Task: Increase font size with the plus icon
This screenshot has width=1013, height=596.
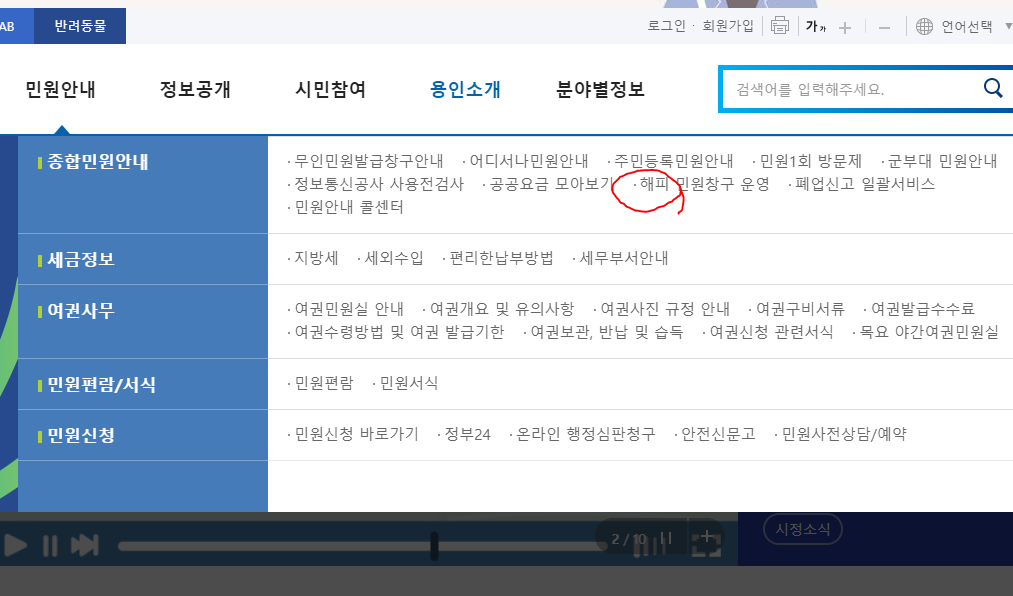Action: [845, 27]
